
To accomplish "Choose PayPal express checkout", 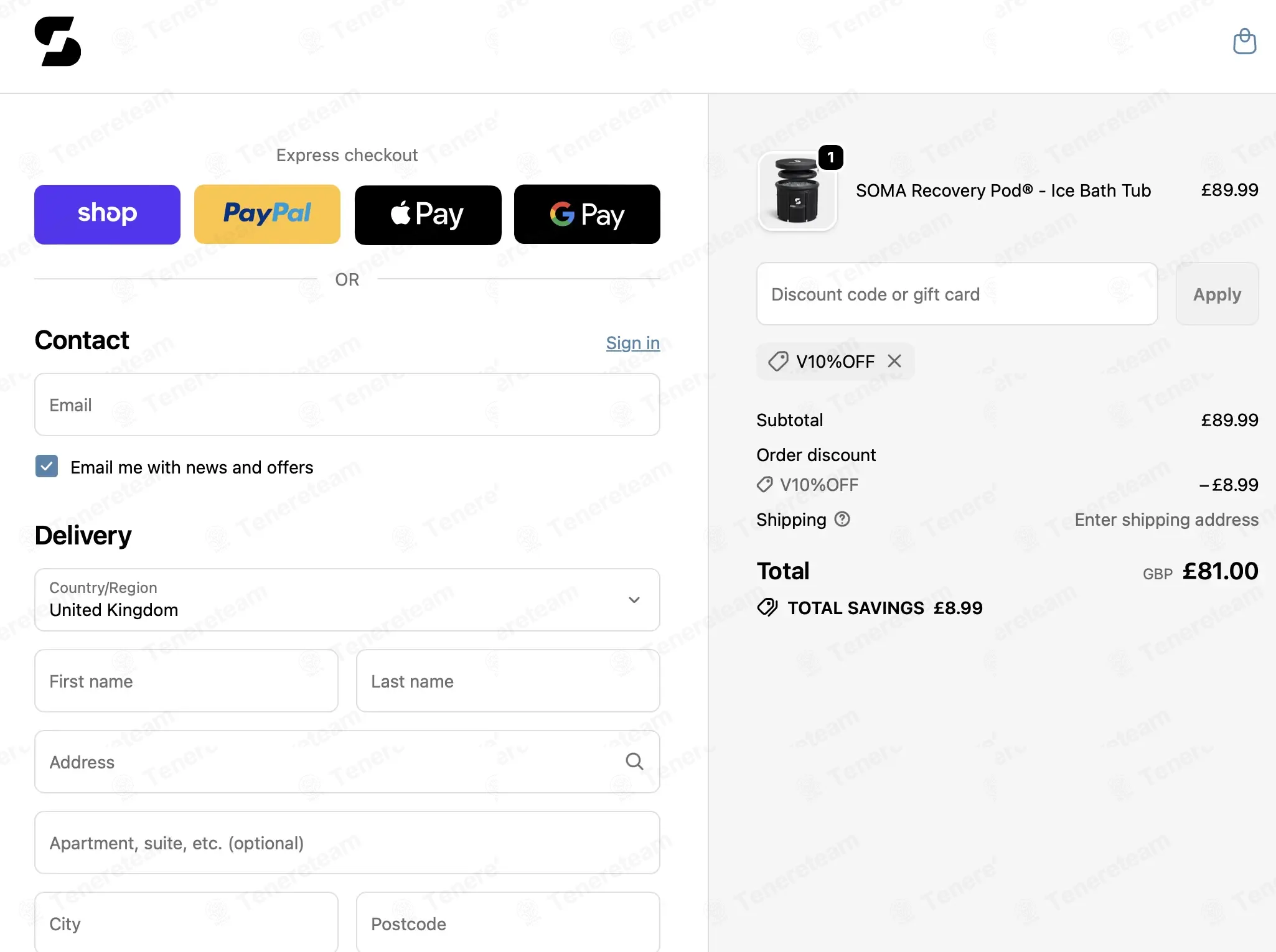I will tap(267, 214).
